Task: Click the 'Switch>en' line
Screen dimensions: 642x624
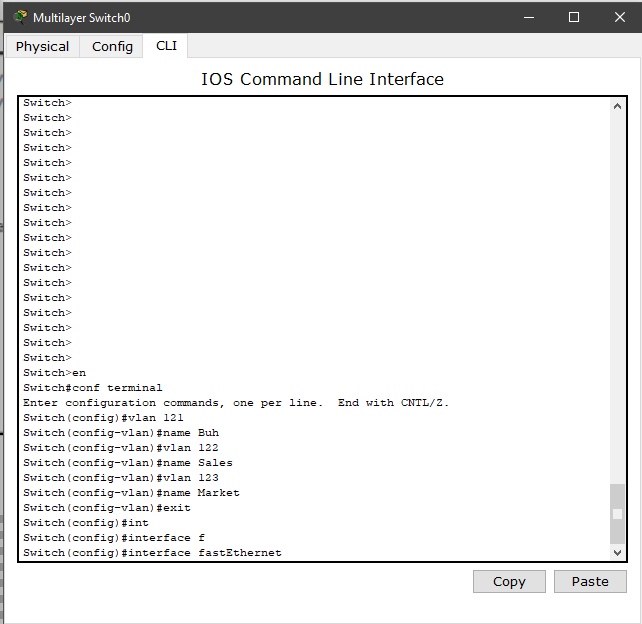Action: tap(54, 373)
